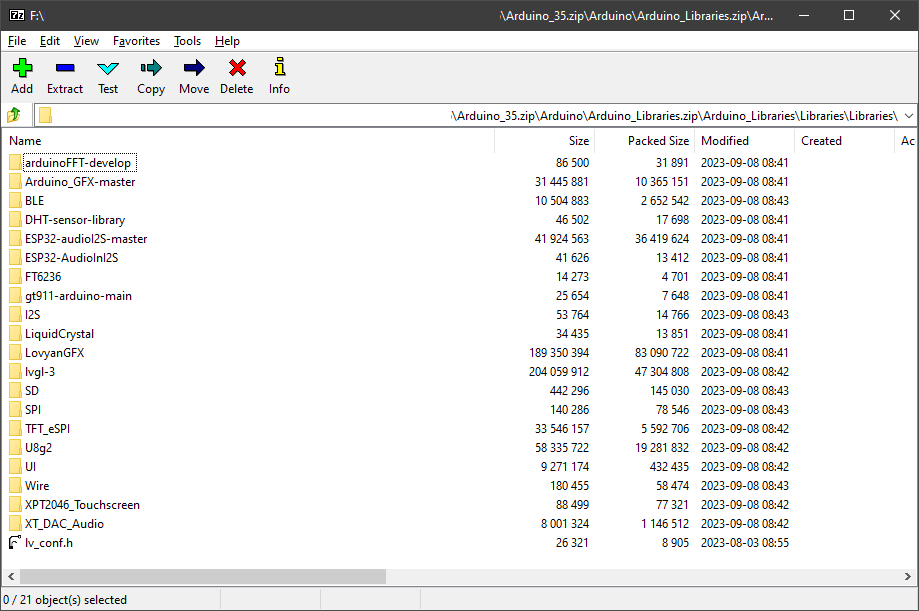Click the lv_conf.h file icon
Screen dimensions: 919x611
[x=15, y=542]
